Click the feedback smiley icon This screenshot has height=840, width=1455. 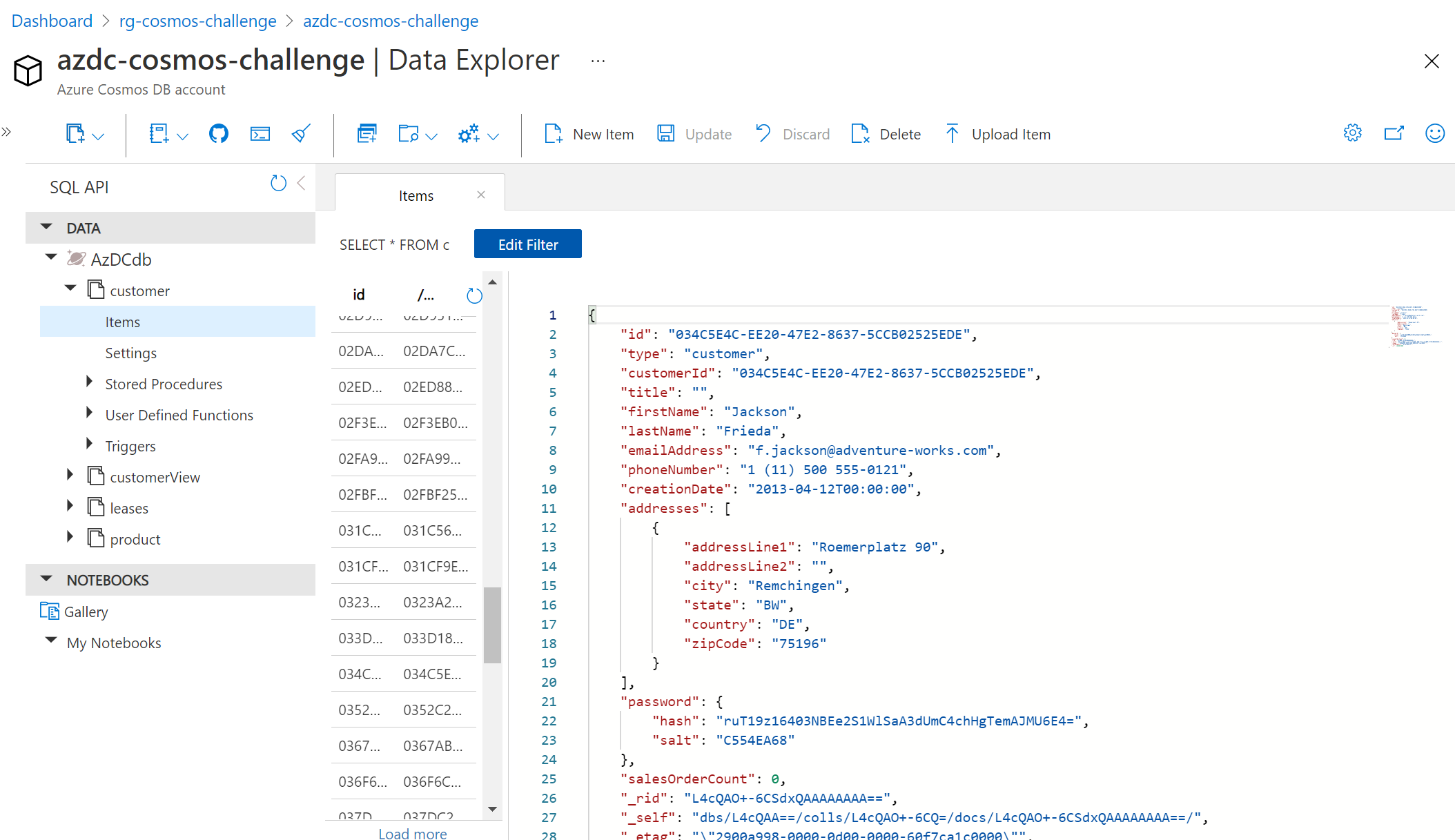(1434, 133)
